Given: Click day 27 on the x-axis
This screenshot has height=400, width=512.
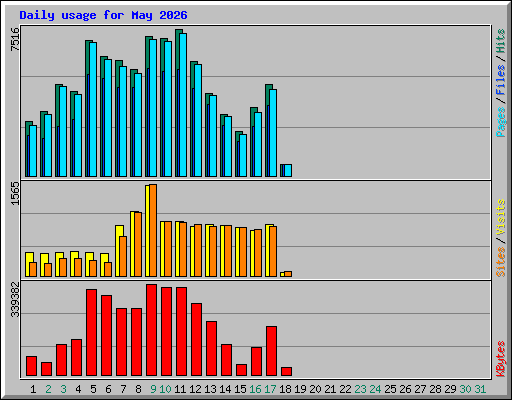Looking at the screenshot, I should click(x=420, y=389).
